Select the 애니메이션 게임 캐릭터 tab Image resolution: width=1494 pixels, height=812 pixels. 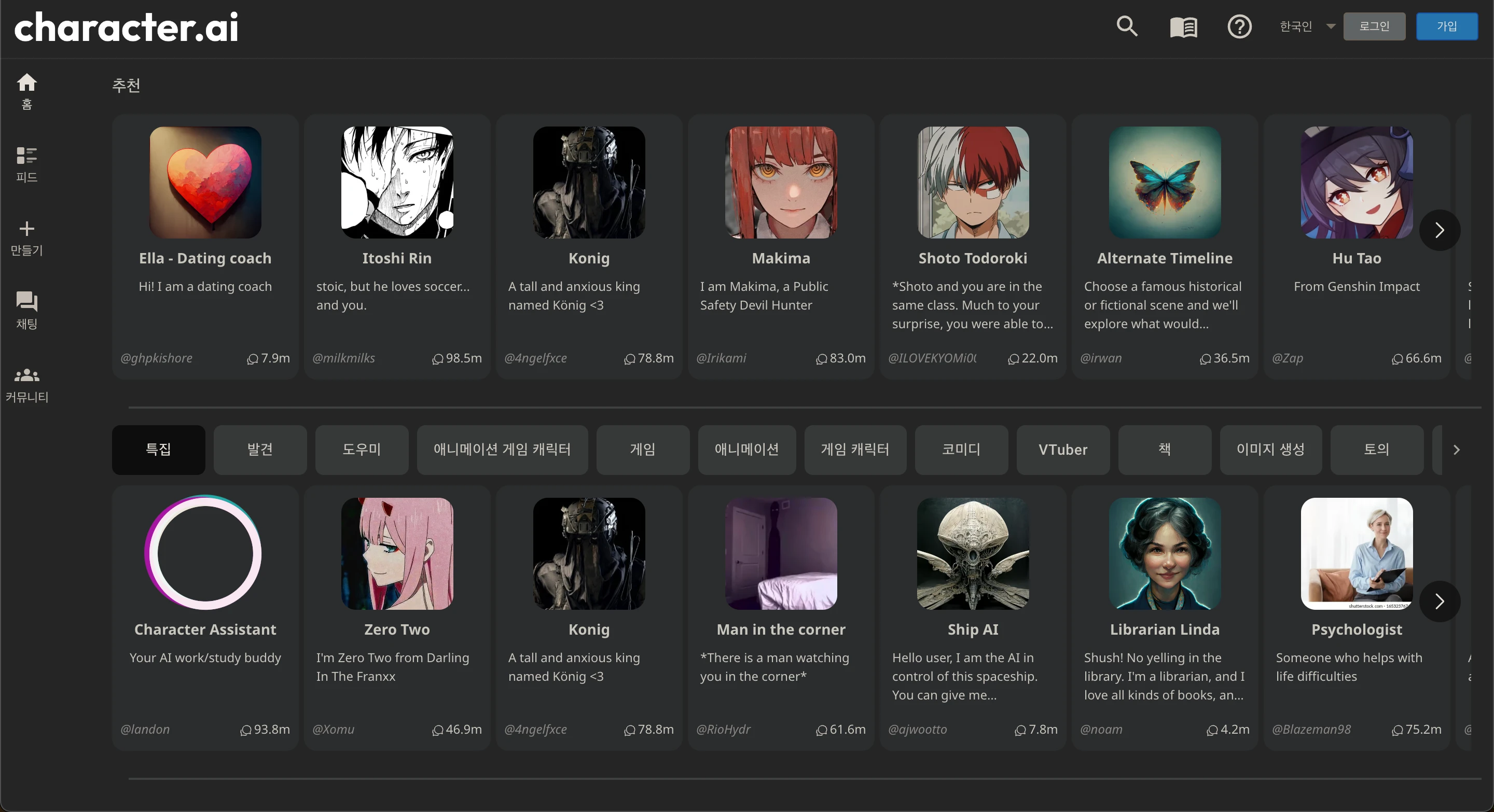(x=502, y=450)
